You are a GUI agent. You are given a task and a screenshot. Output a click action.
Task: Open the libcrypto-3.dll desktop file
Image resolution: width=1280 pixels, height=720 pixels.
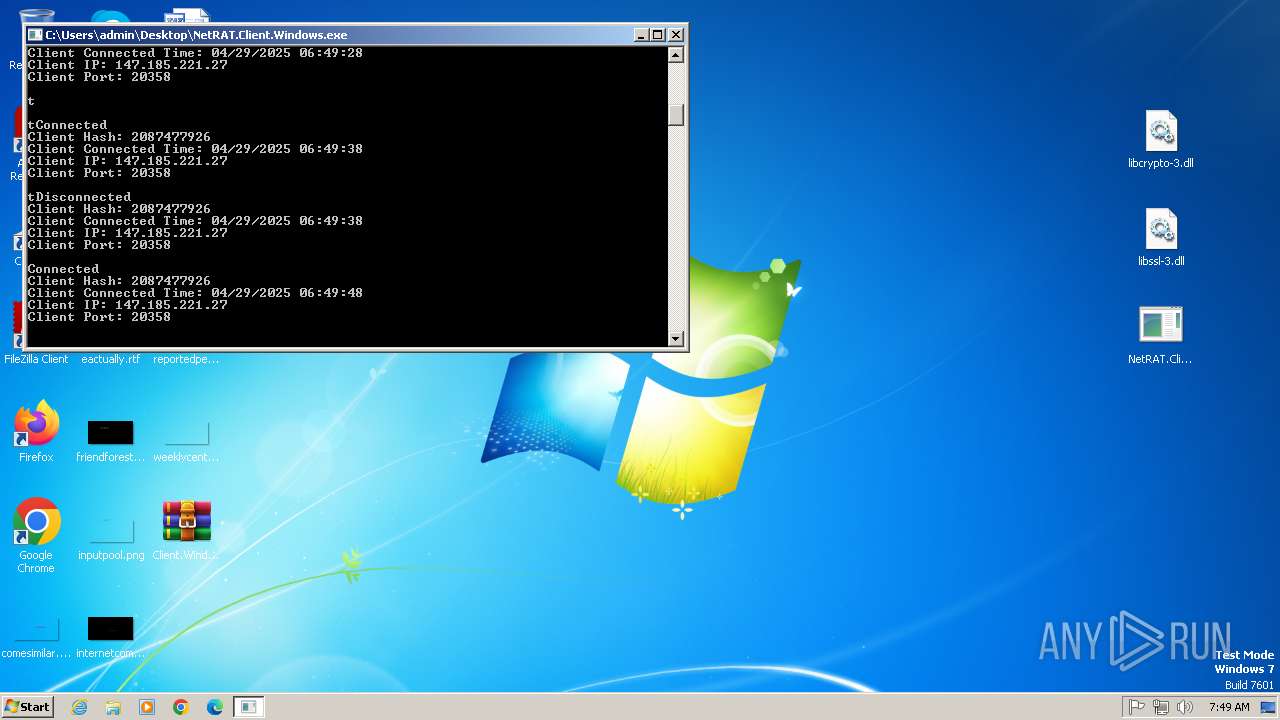point(1160,140)
